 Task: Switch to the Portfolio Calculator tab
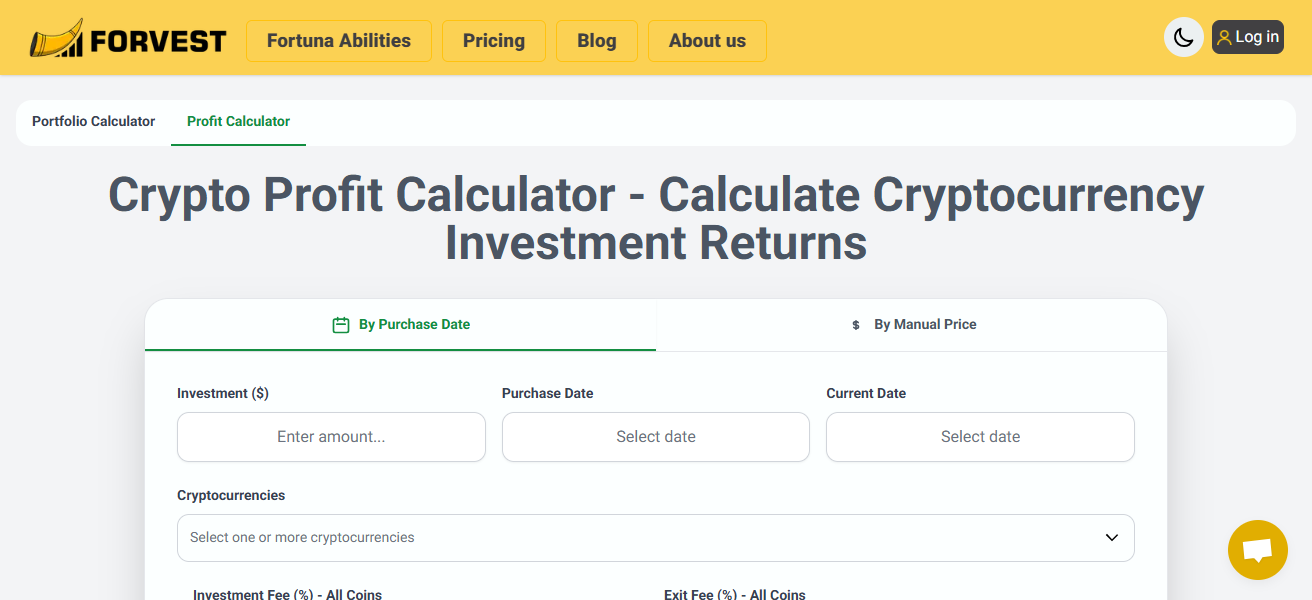[93, 121]
